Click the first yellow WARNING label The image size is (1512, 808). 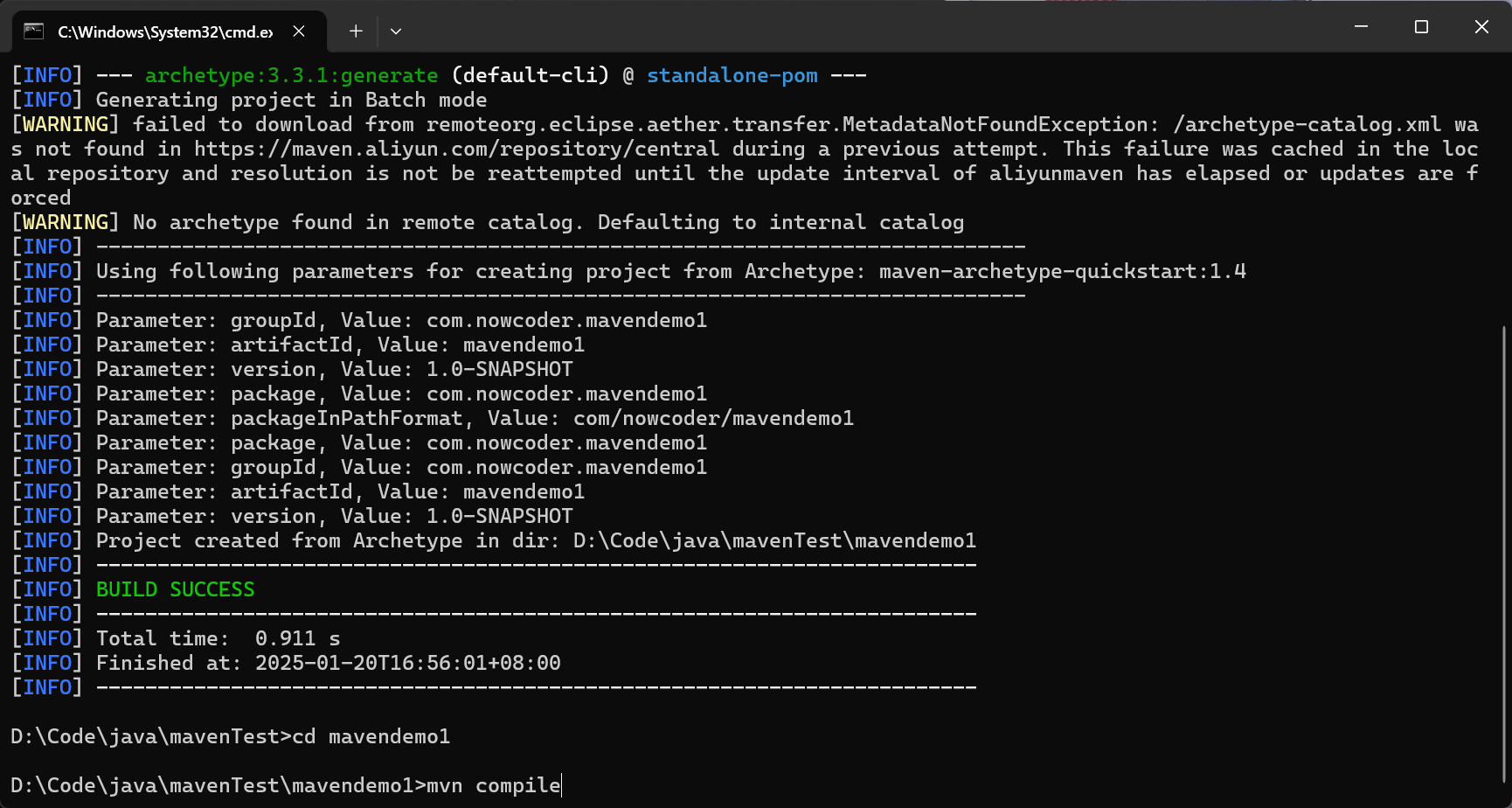pyautogui.click(x=66, y=125)
